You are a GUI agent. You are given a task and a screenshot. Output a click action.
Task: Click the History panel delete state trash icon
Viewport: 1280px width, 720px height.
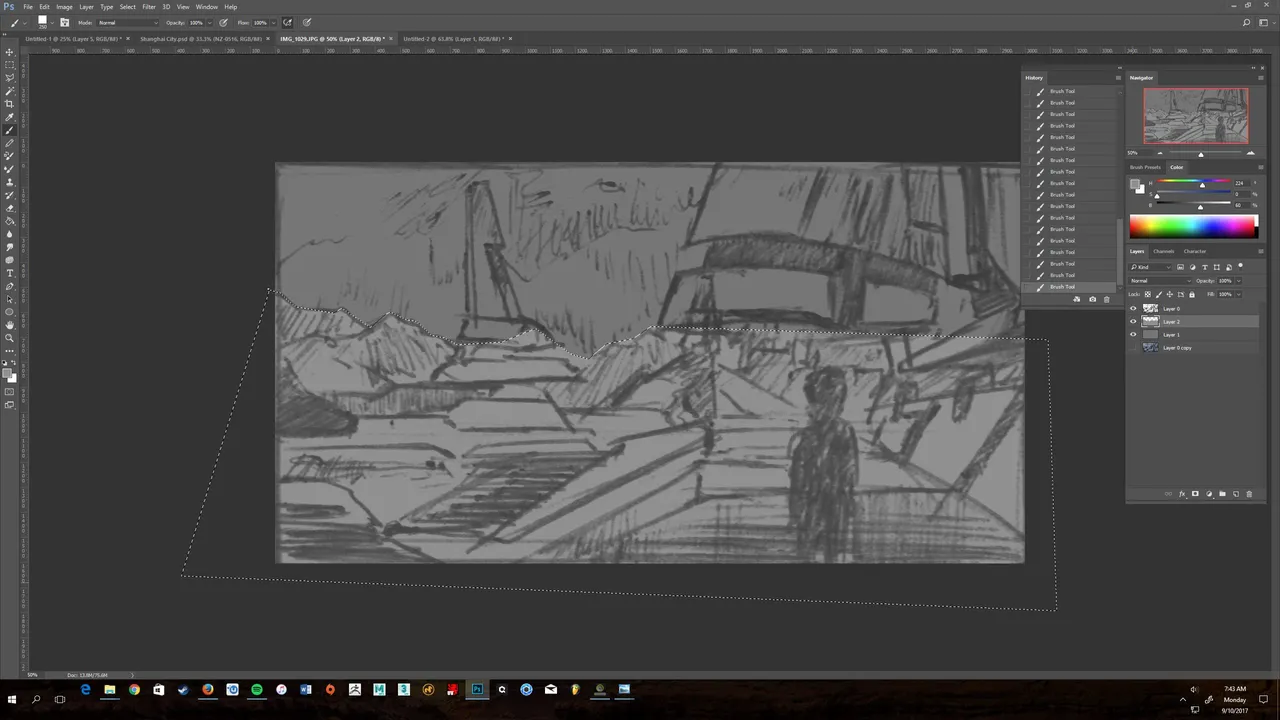click(1106, 299)
